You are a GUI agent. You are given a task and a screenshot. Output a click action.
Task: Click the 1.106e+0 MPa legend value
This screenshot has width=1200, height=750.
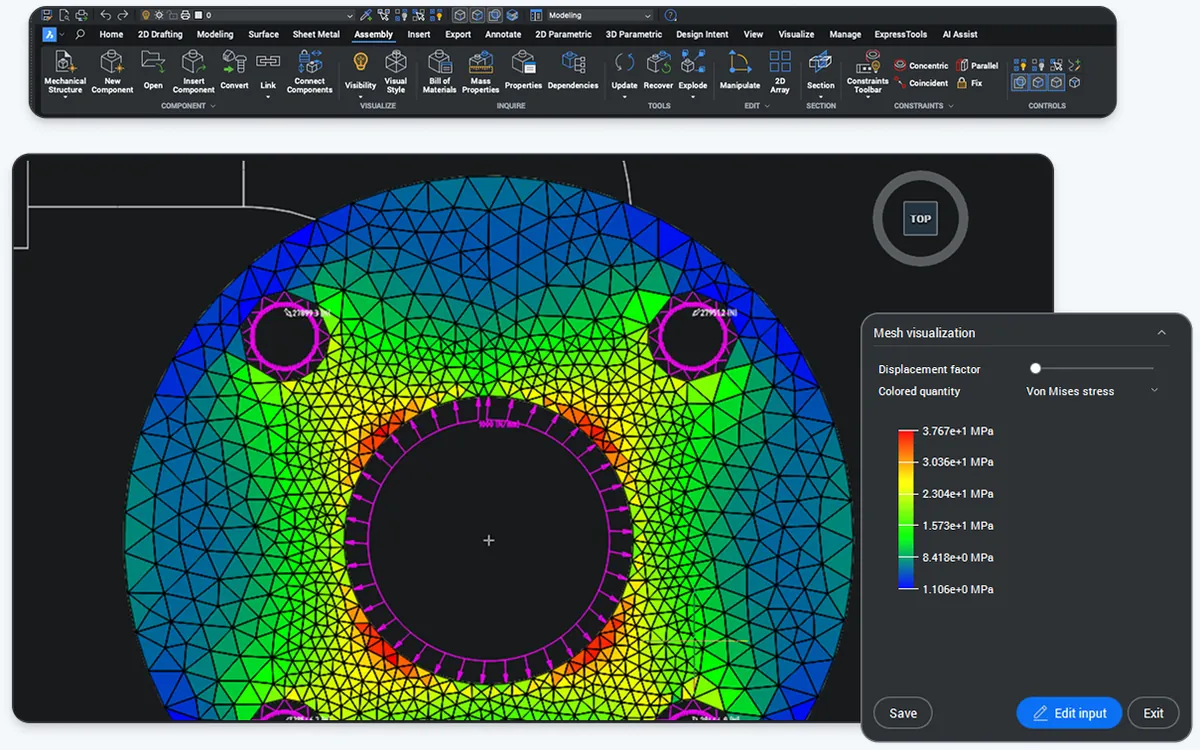(x=957, y=589)
